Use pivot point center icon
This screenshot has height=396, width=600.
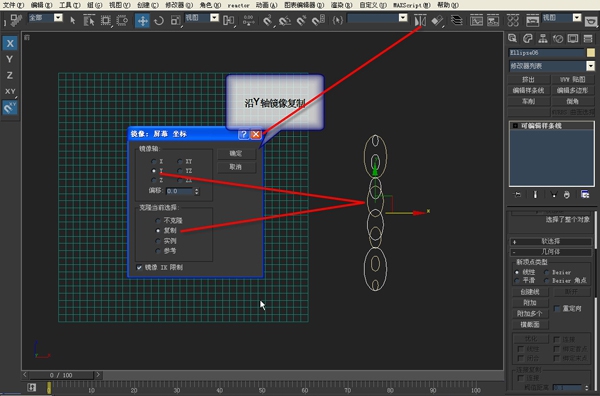coord(229,20)
